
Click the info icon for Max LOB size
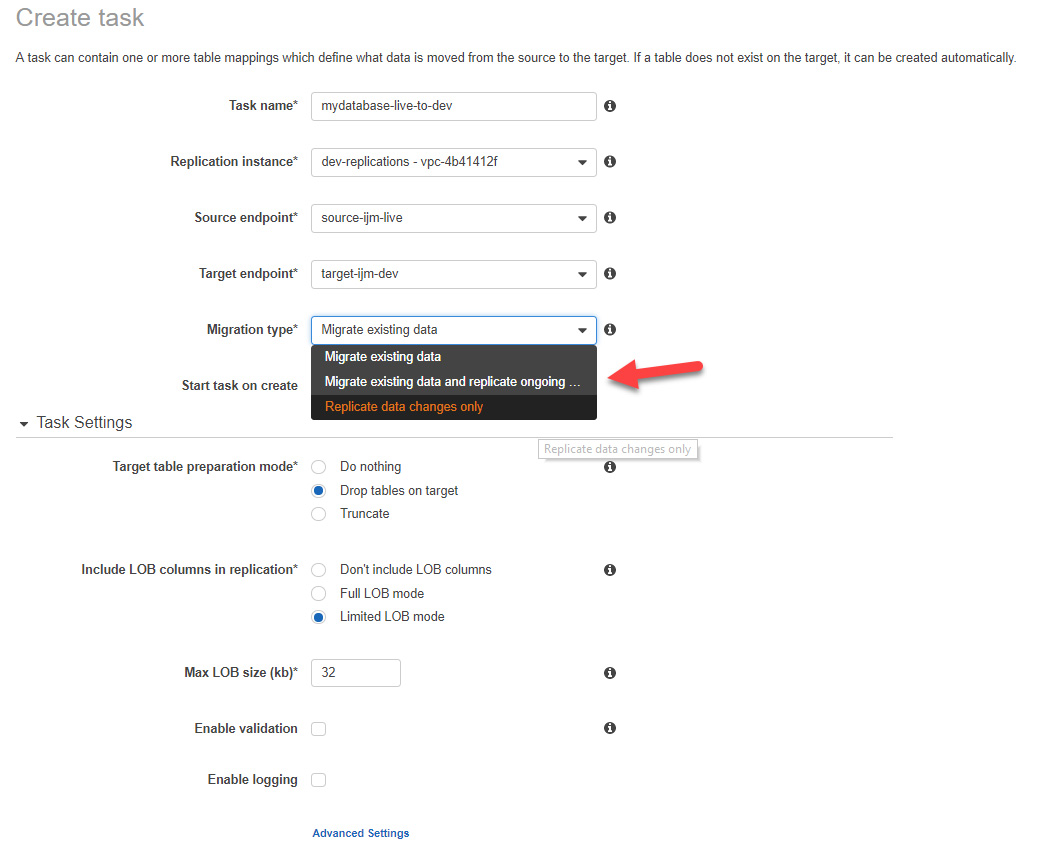[x=610, y=673]
